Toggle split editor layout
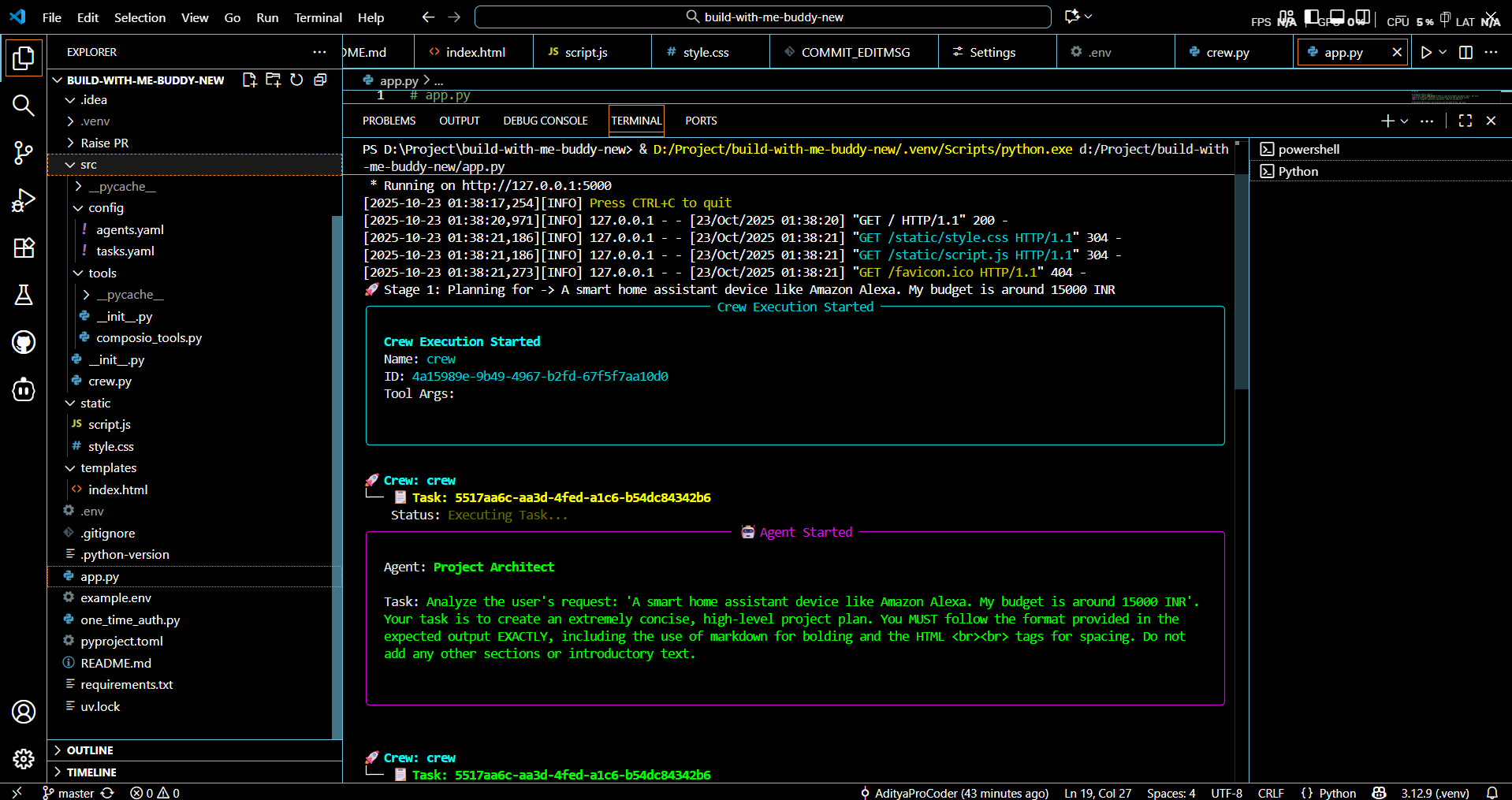This screenshot has height=800, width=1512. [1466, 52]
